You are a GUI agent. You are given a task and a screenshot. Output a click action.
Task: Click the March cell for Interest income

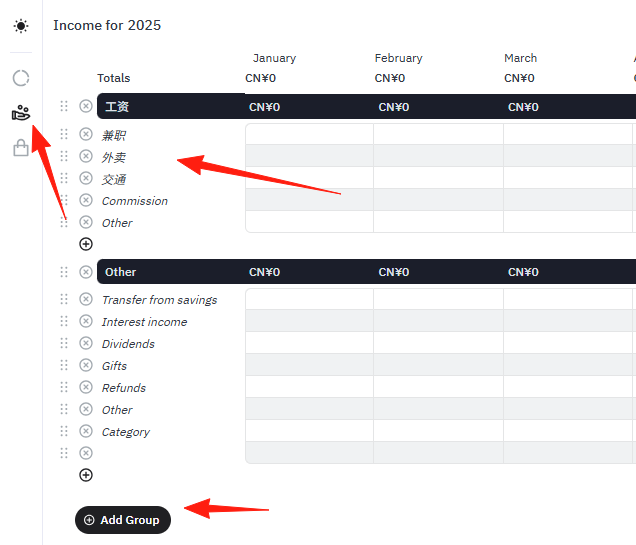click(568, 321)
